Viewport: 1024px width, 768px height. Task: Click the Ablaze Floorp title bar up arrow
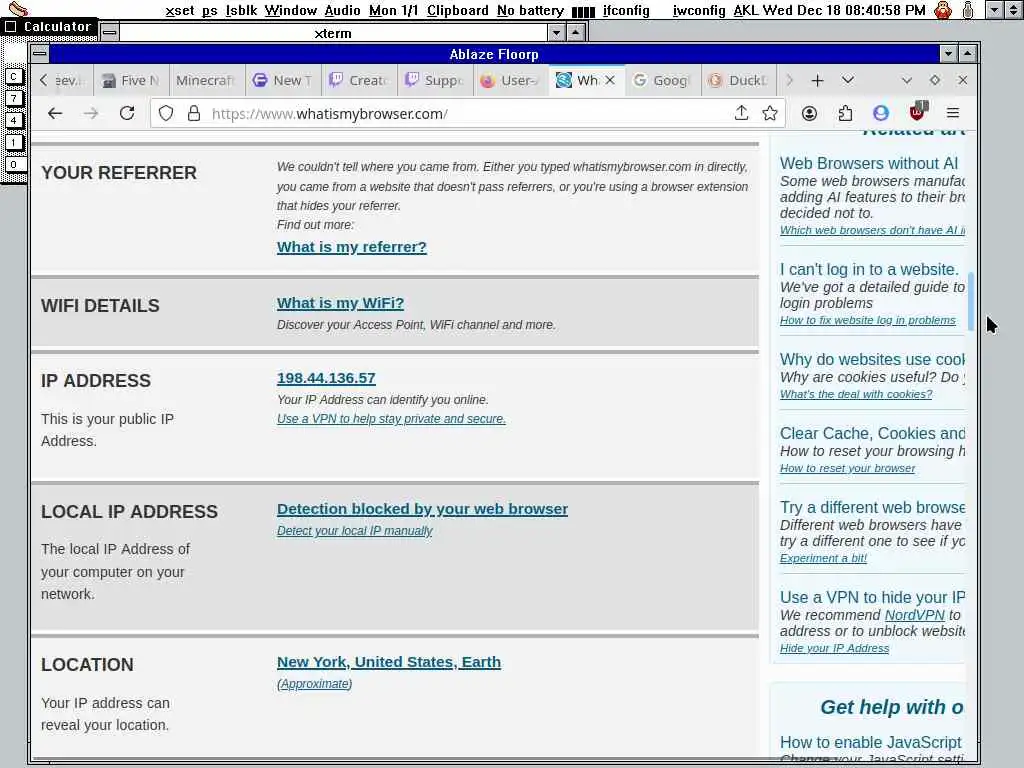tap(967, 54)
